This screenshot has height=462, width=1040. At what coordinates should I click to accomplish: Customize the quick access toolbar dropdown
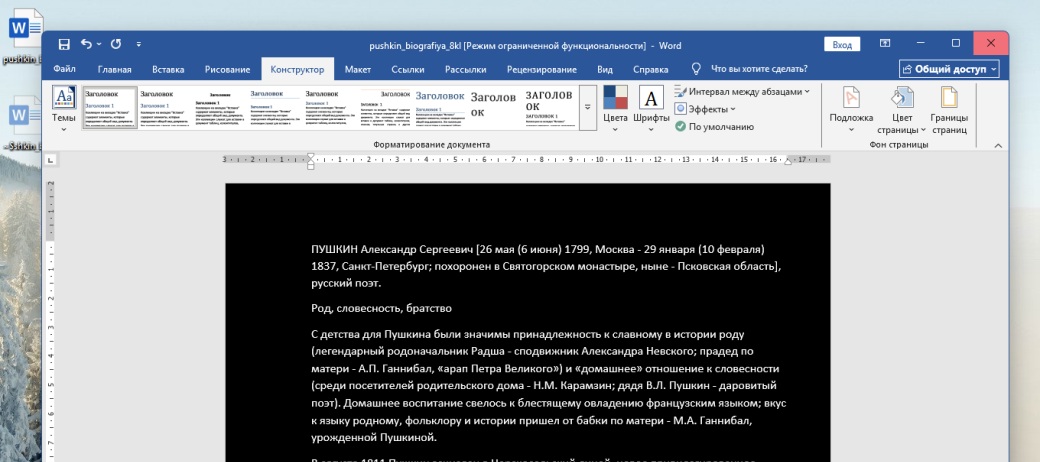139,44
